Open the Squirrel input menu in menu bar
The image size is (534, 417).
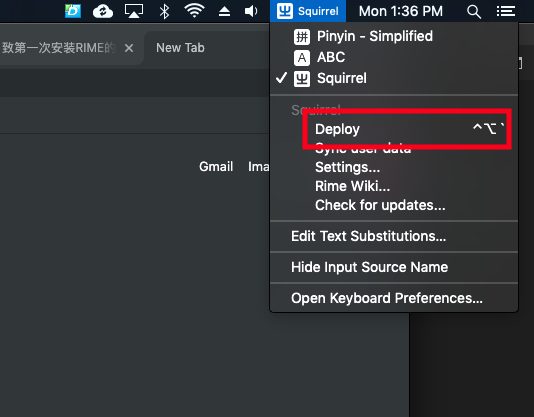[x=308, y=11]
